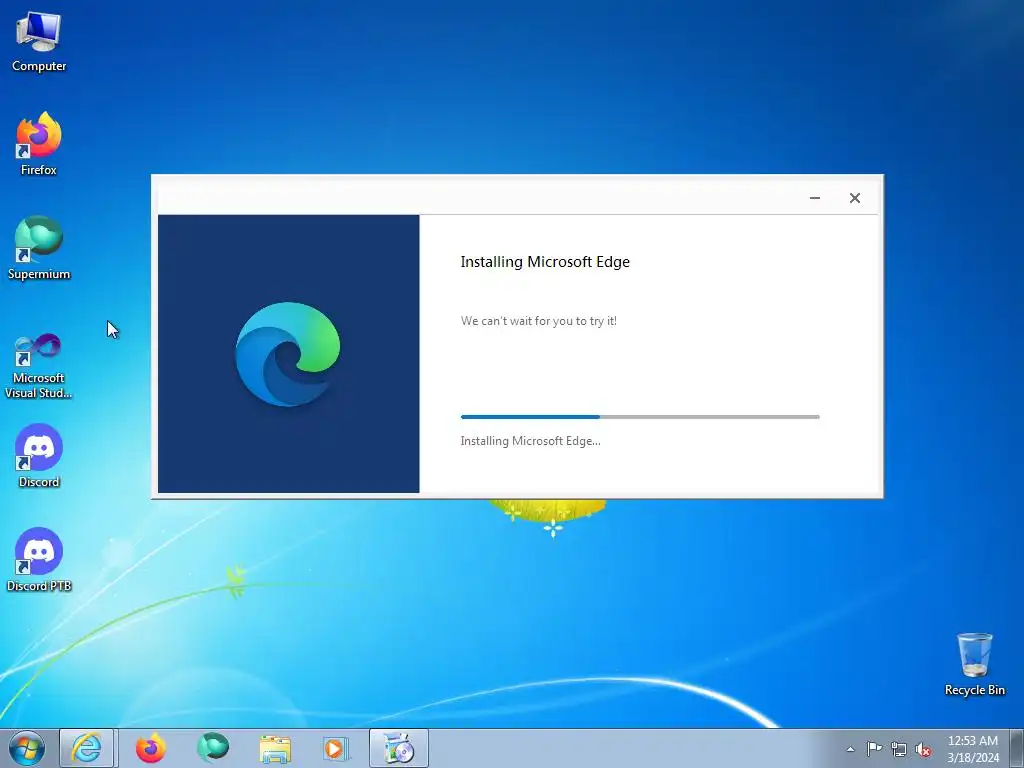Screen dimensions: 1024x768
Task: Click the muted volume tray icon
Action: (x=923, y=749)
